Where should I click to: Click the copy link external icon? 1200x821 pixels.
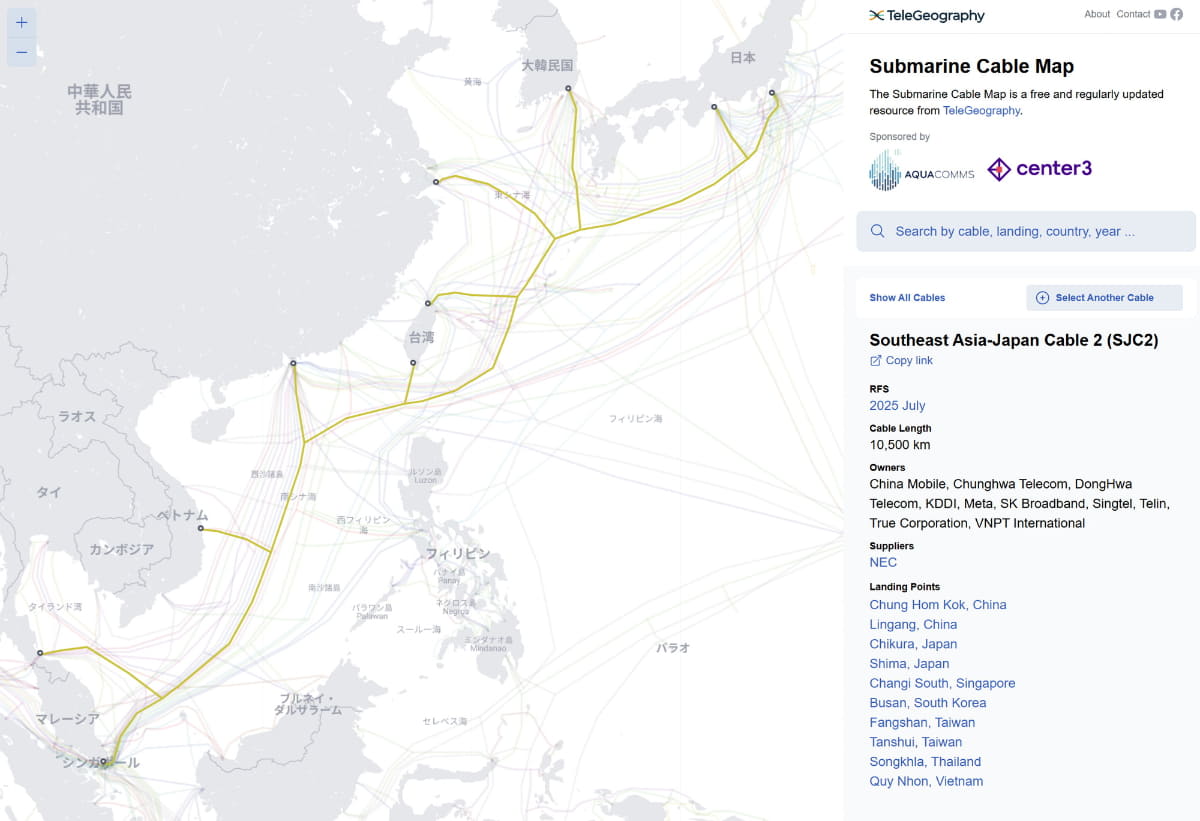pos(876,360)
